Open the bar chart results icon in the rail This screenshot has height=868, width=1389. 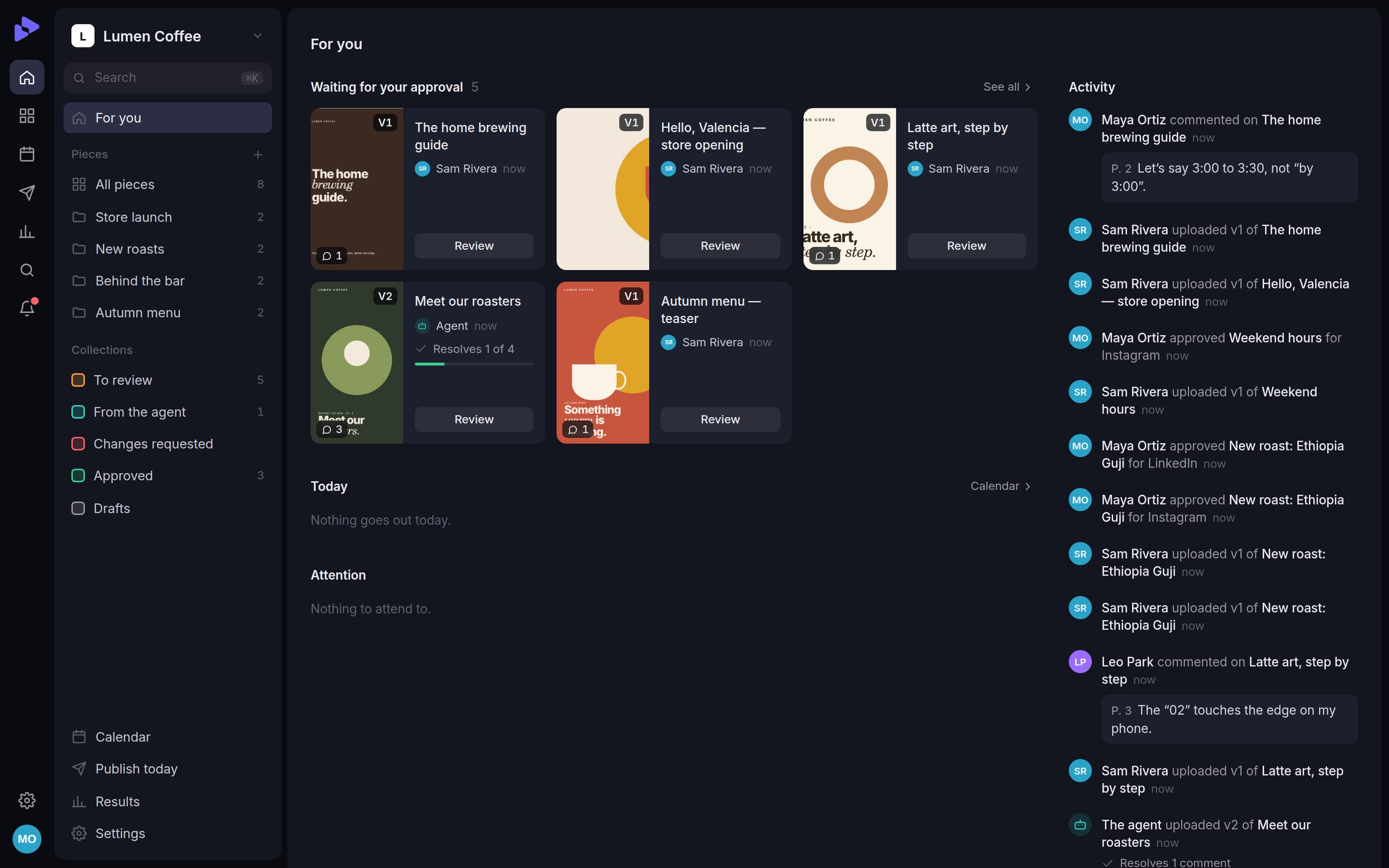(27, 231)
